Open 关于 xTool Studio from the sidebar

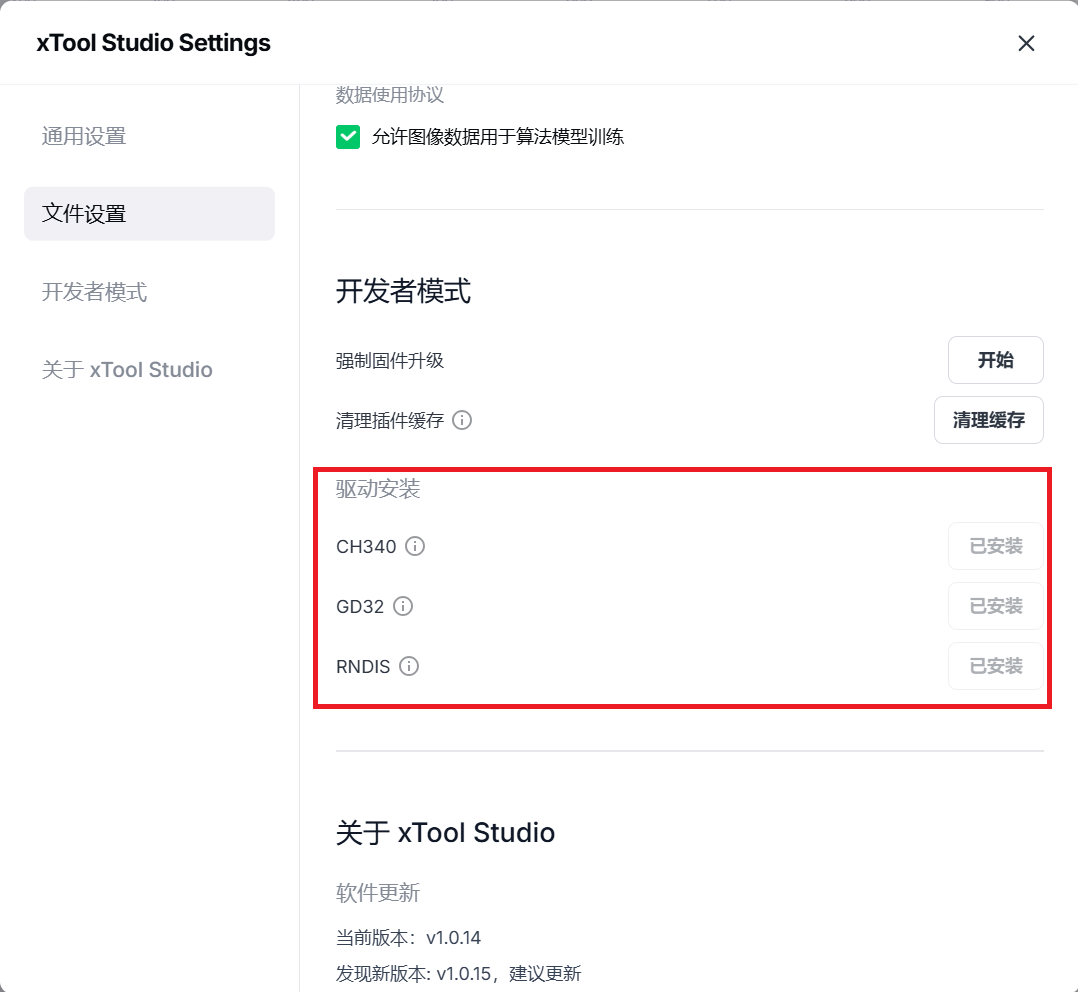[127, 370]
